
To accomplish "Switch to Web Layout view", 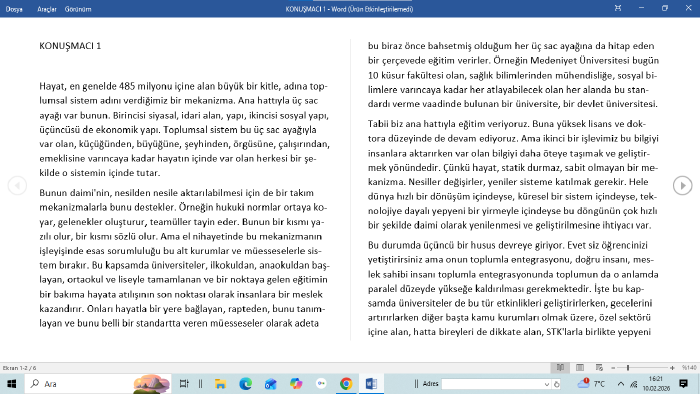I will pos(599,368).
